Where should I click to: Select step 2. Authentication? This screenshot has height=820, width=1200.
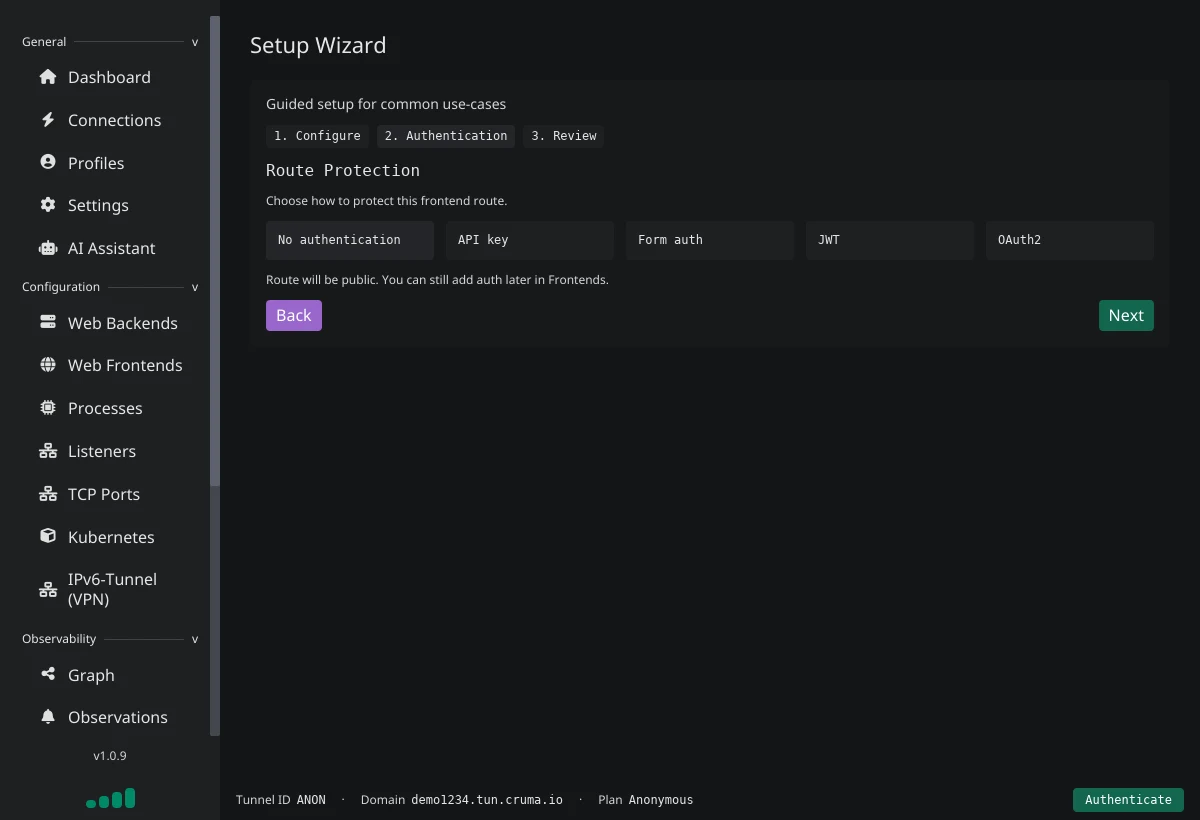[446, 136]
